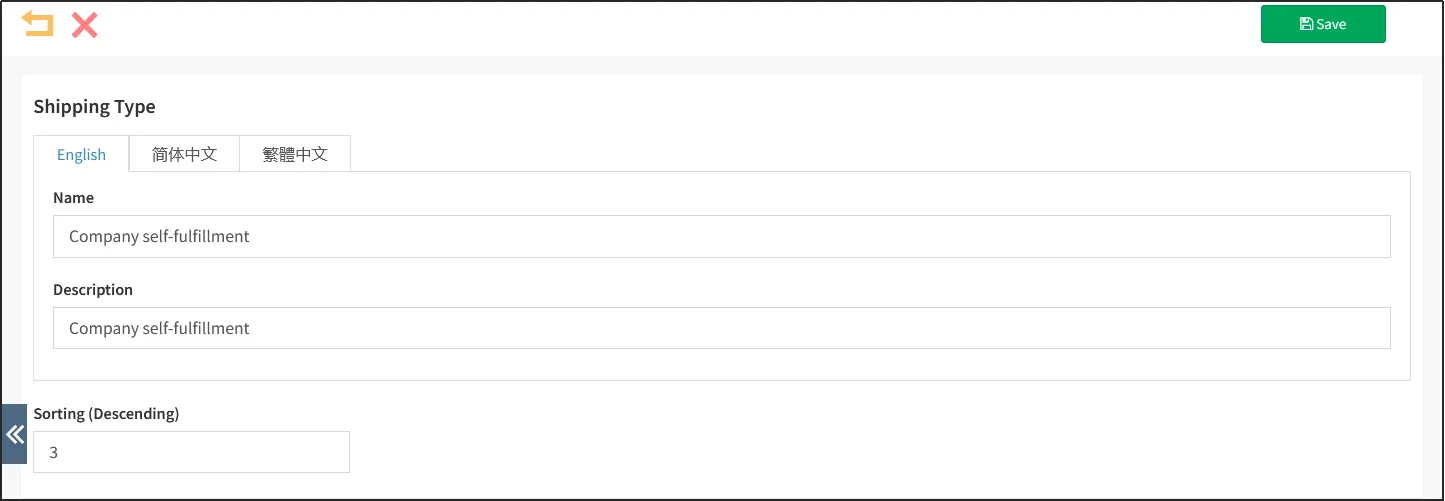The image size is (1445, 501).
Task: Click into the Description input box
Action: pos(720,328)
